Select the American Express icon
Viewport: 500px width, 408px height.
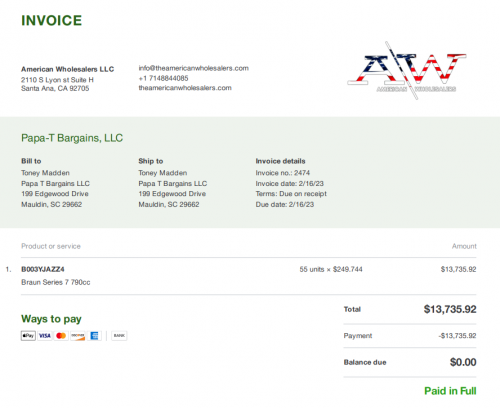(x=94, y=336)
